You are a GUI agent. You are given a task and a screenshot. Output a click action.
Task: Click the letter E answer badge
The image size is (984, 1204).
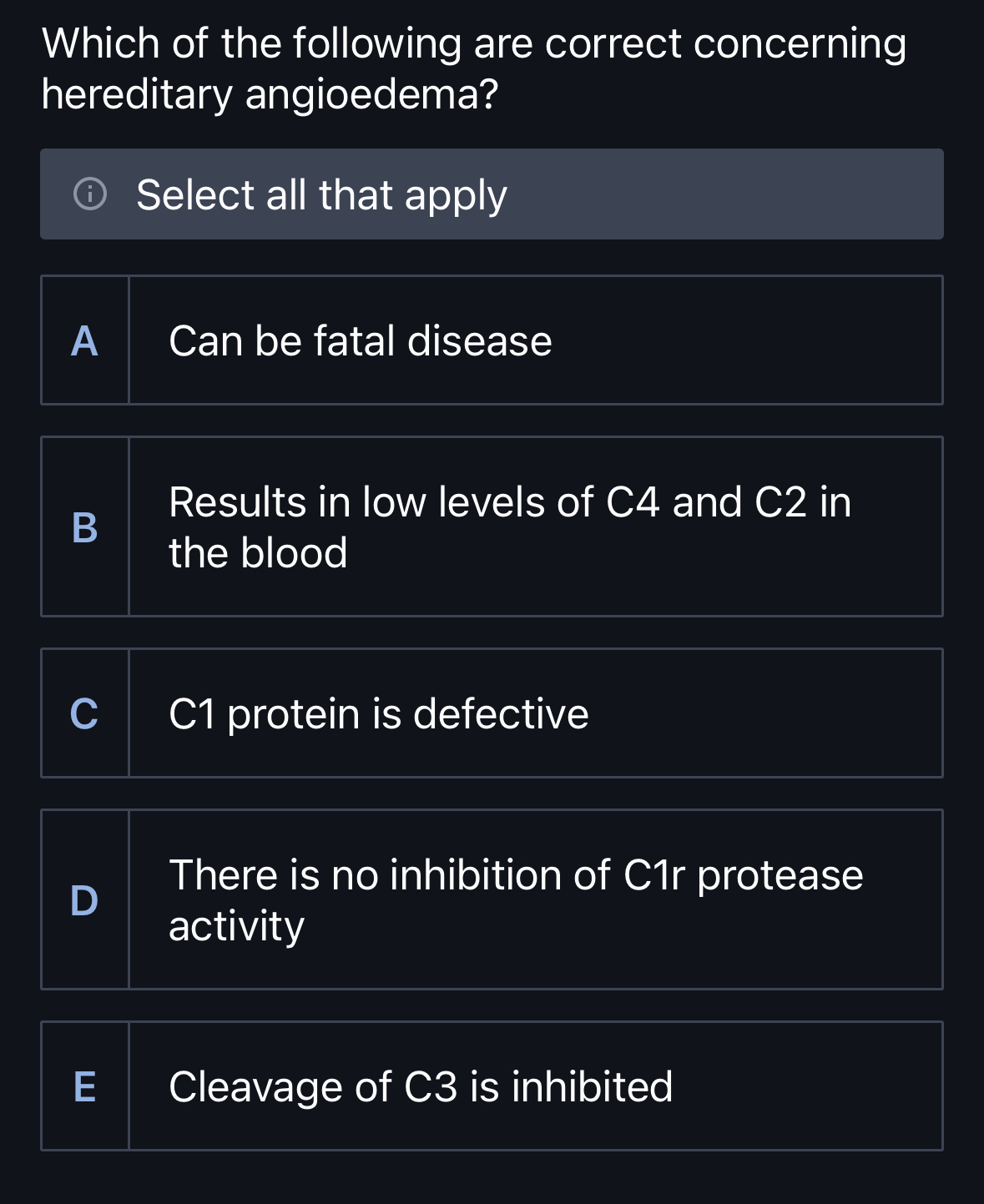point(84,1086)
